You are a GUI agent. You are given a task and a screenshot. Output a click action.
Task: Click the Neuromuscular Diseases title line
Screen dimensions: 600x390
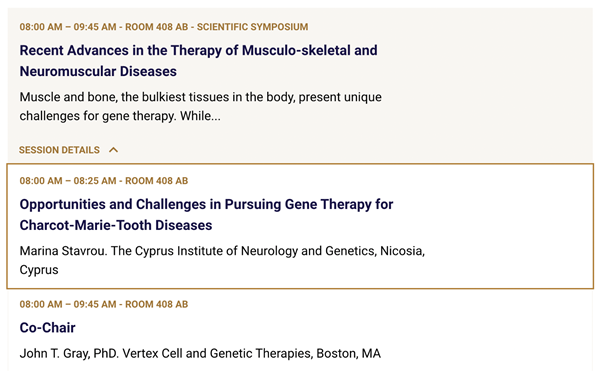98,71
